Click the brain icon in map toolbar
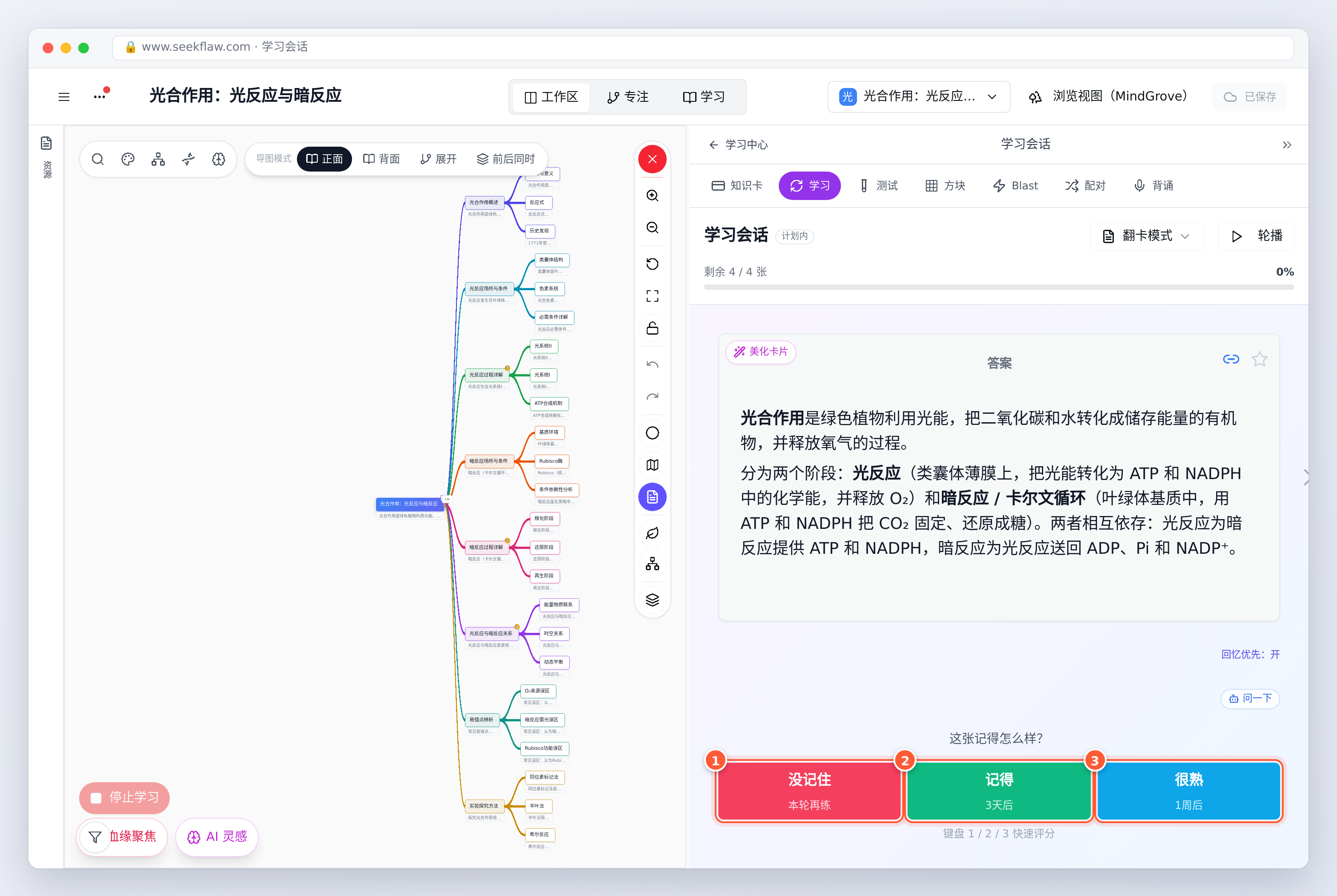Image resolution: width=1337 pixels, height=896 pixels. (x=219, y=159)
